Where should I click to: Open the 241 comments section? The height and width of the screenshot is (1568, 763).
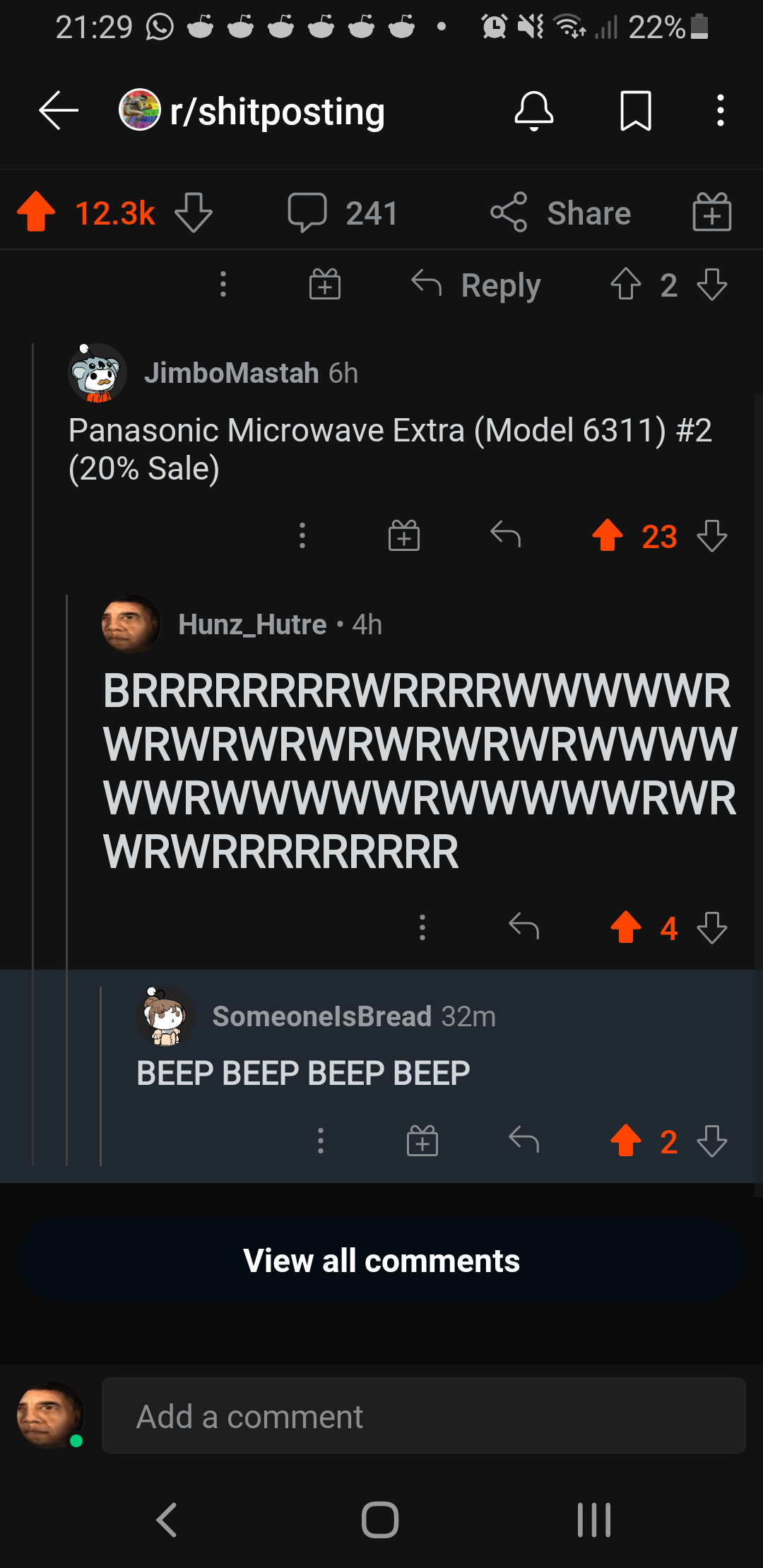click(343, 213)
